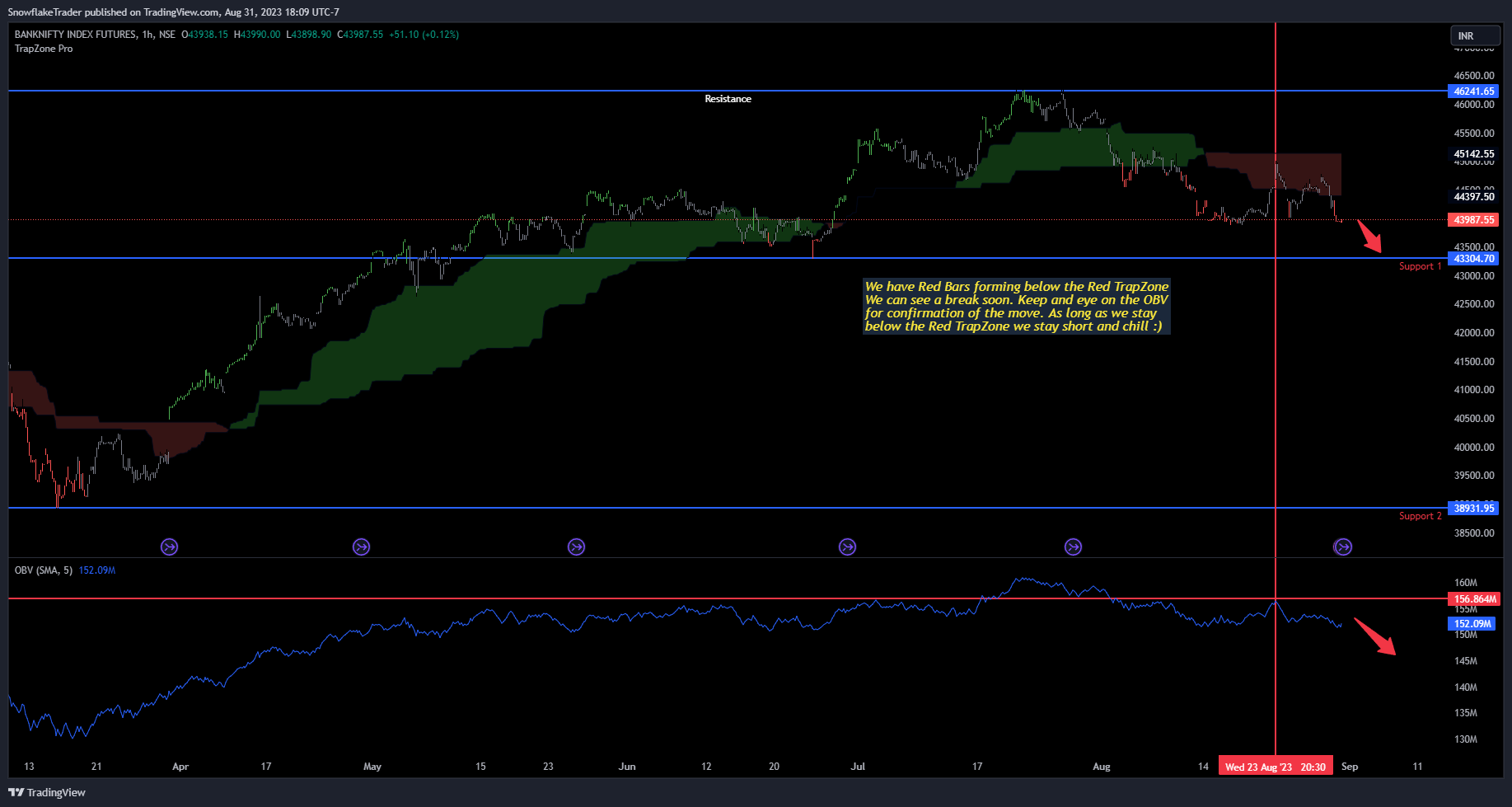
Task: Click the 38931.95 Support 2 price label
Action: 1474,509
